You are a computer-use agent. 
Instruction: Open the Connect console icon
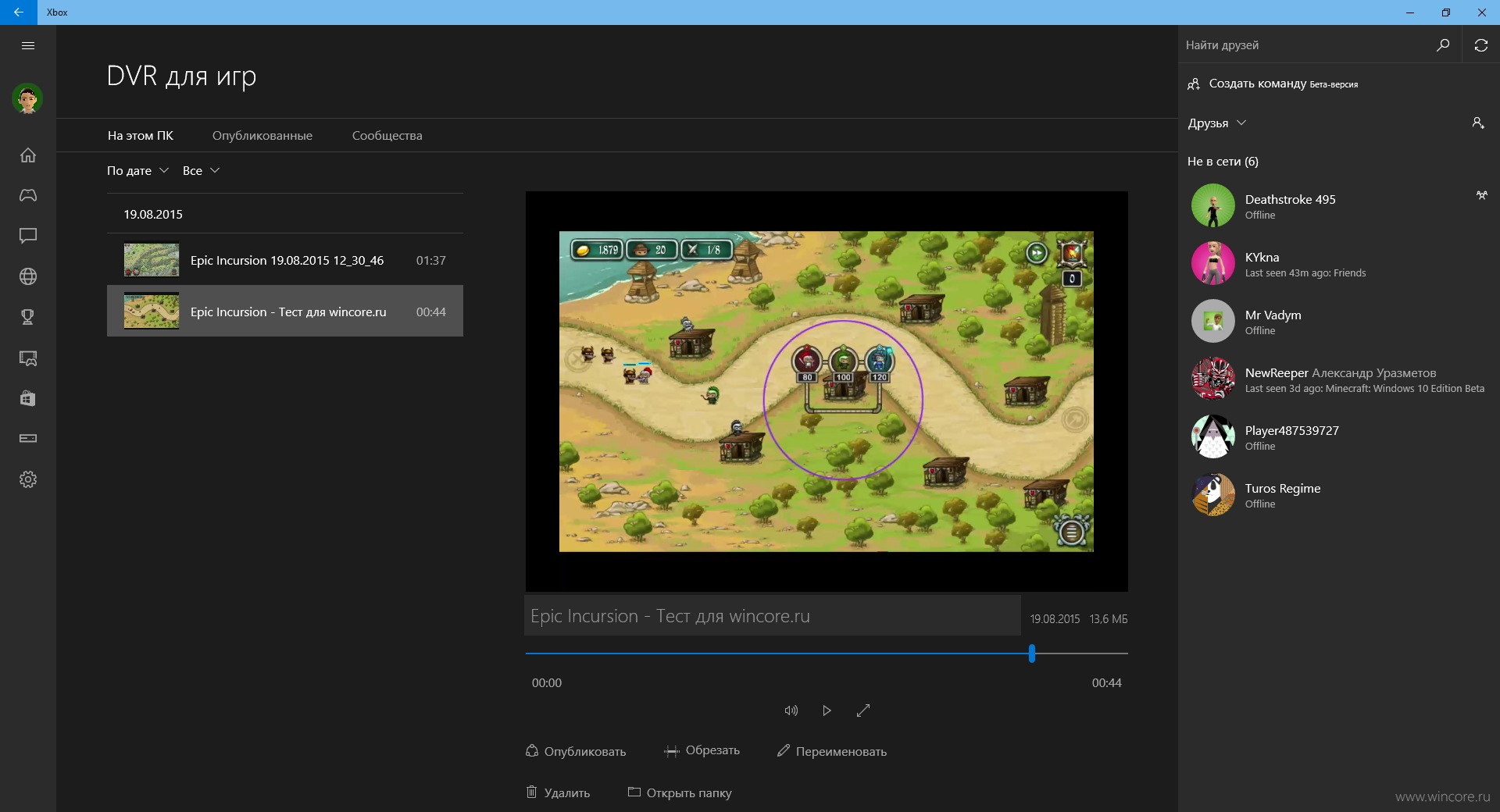[28, 439]
